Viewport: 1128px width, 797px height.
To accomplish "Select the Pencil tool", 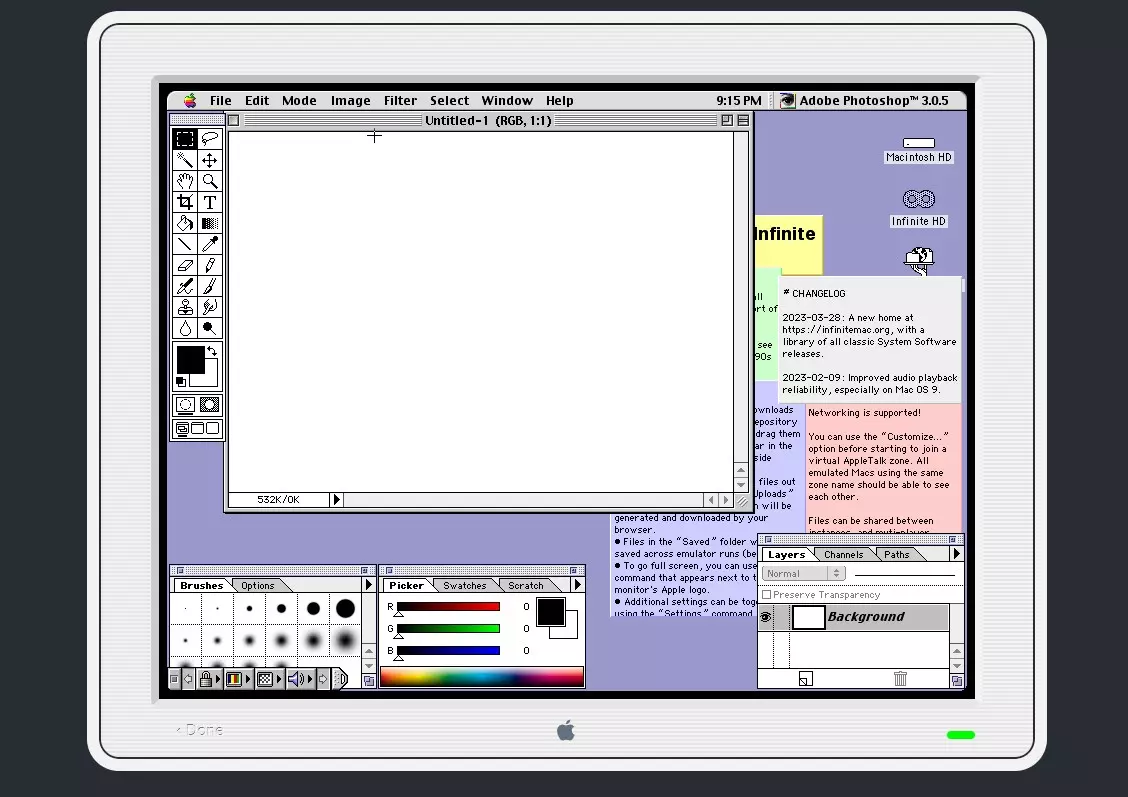I will tap(209, 265).
